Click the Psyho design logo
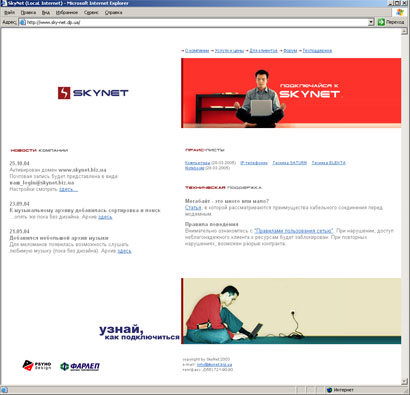Image resolution: width=410 pixels, height=395 pixels. pos(37,365)
